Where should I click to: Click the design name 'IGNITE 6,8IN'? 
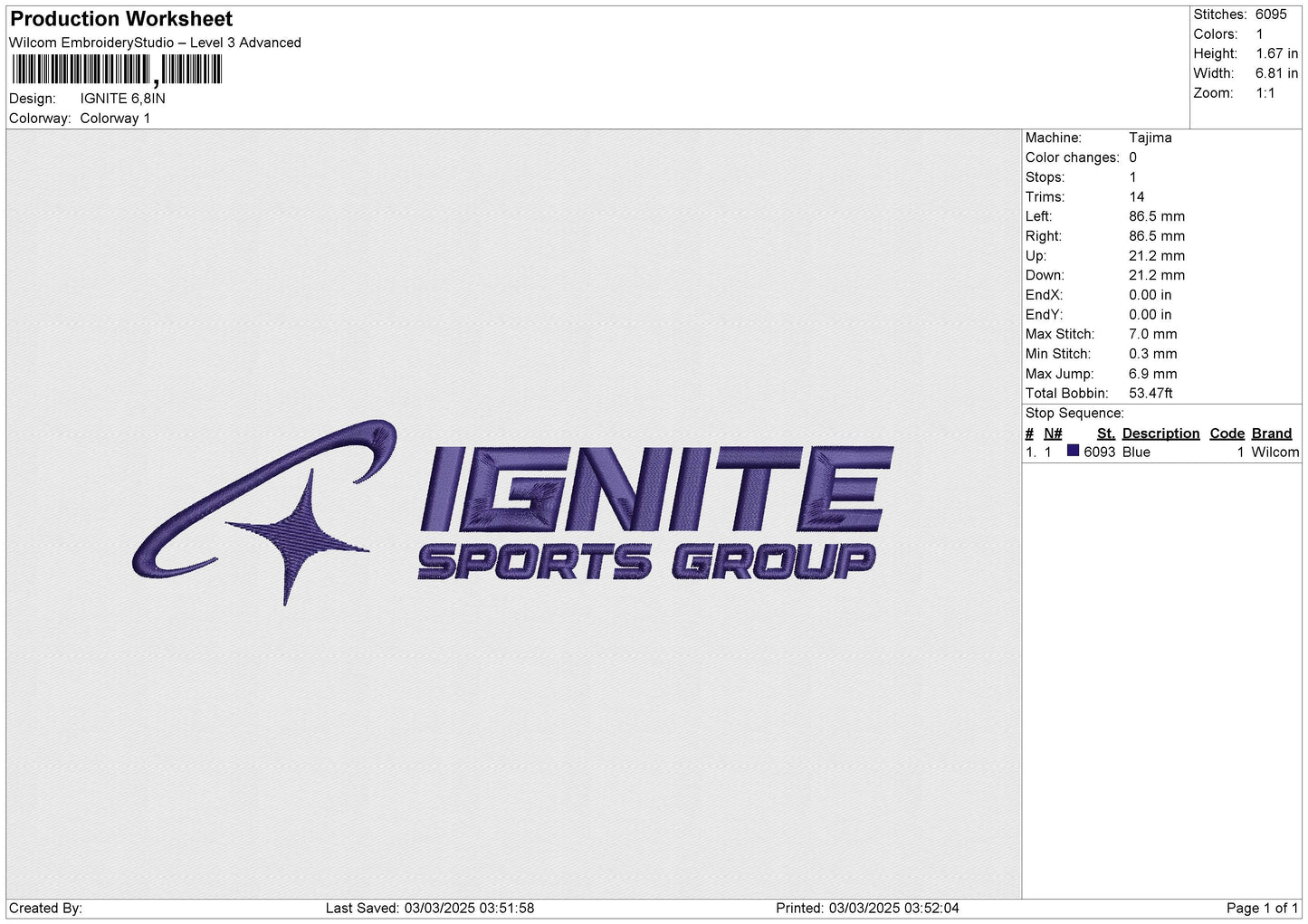[122, 99]
